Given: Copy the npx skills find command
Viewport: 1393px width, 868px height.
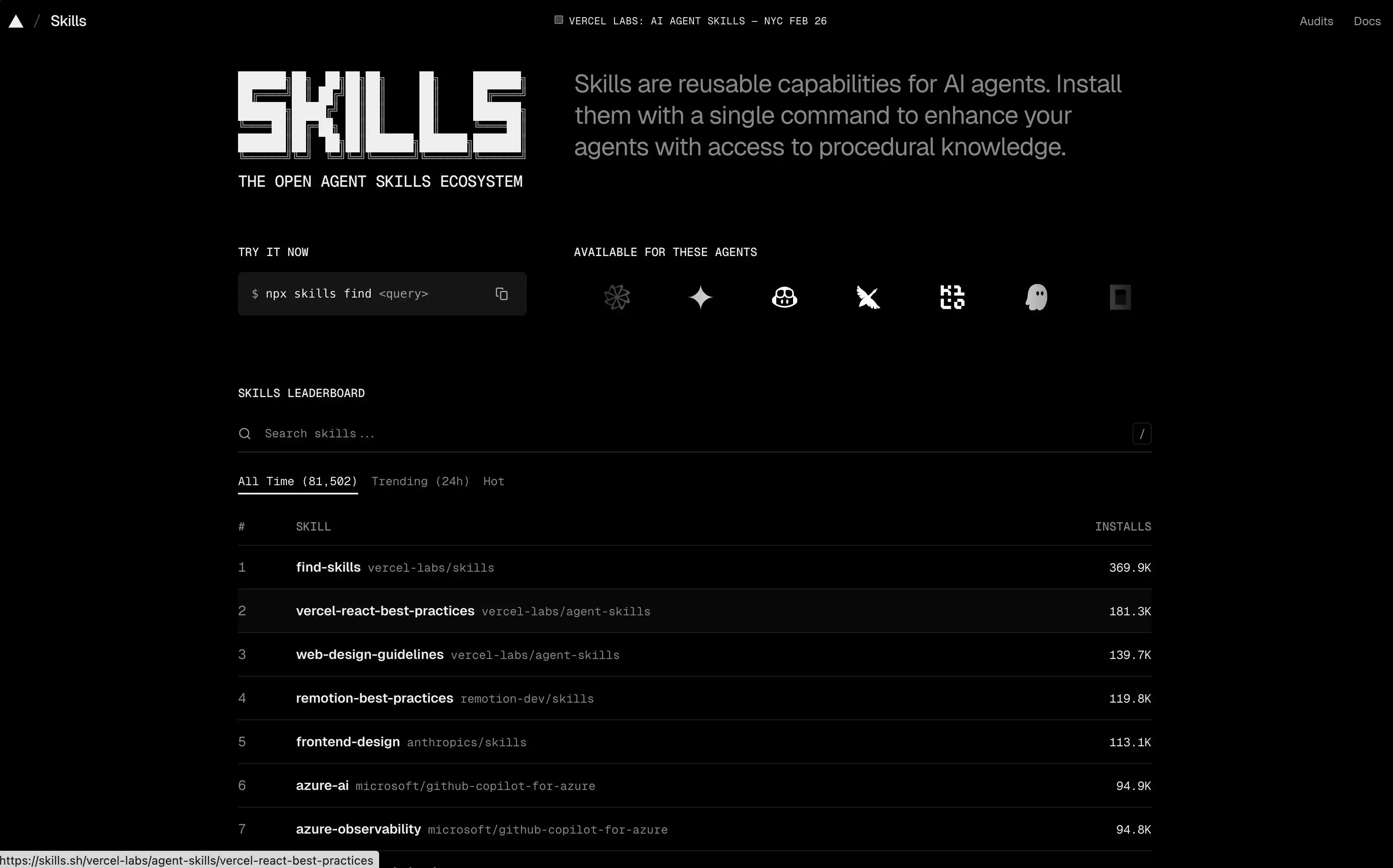Looking at the screenshot, I should (x=501, y=294).
